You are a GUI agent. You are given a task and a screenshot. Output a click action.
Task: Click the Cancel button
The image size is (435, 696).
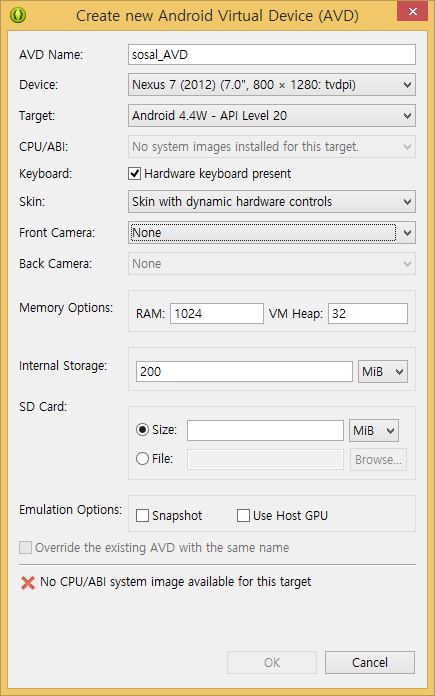370,663
